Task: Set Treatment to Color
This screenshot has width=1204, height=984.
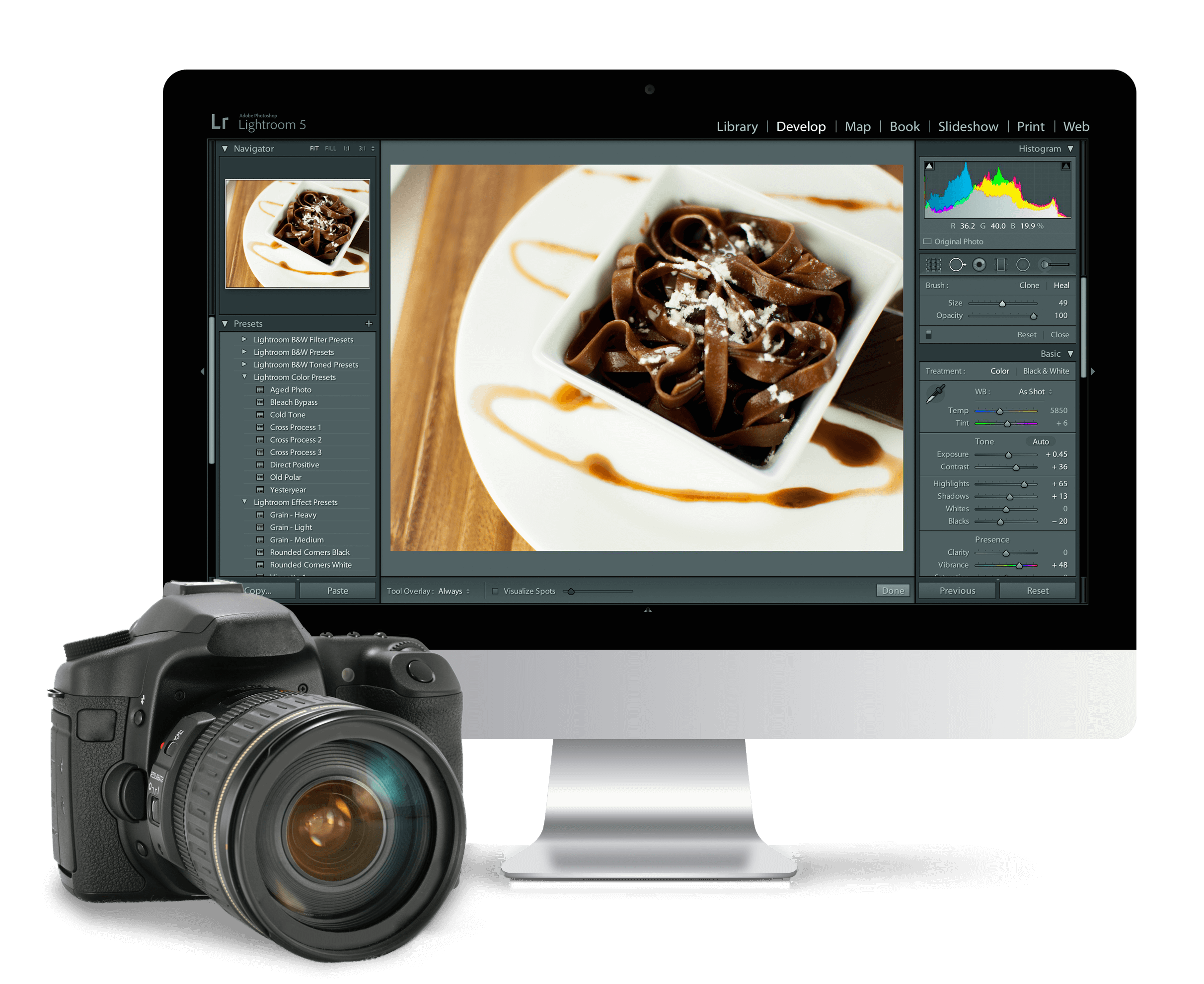Action: coord(999,371)
